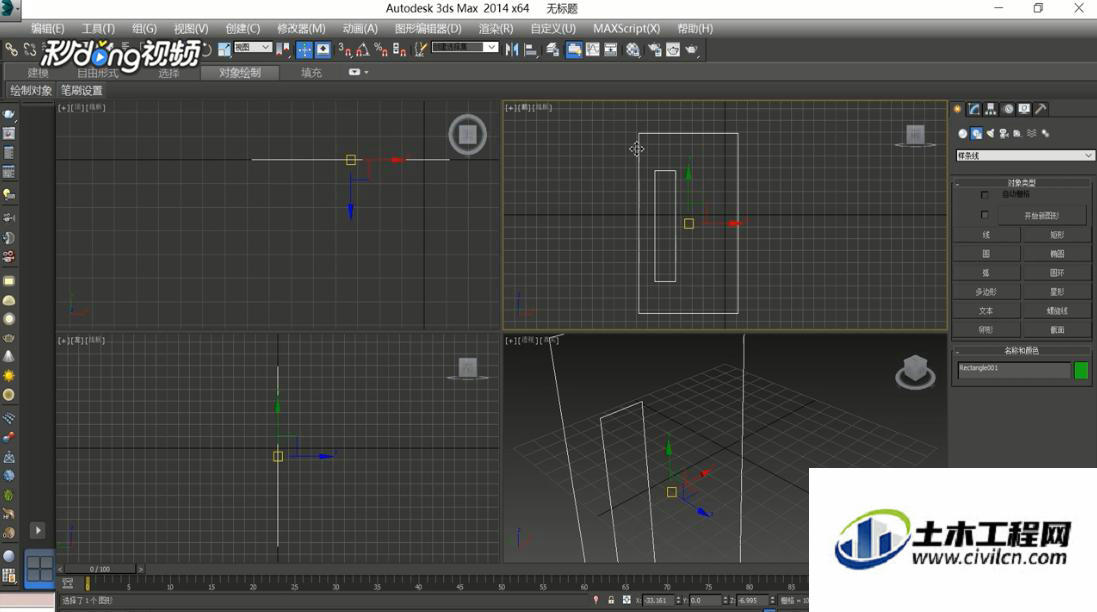Toggle angle snap icon
The width and height of the screenshot is (1097, 612).
362,49
